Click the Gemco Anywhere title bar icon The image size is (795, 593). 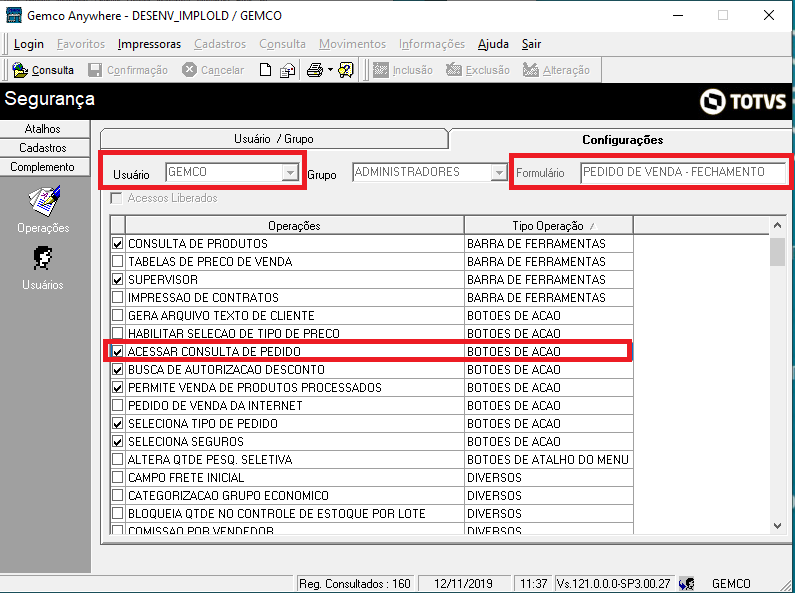14,15
